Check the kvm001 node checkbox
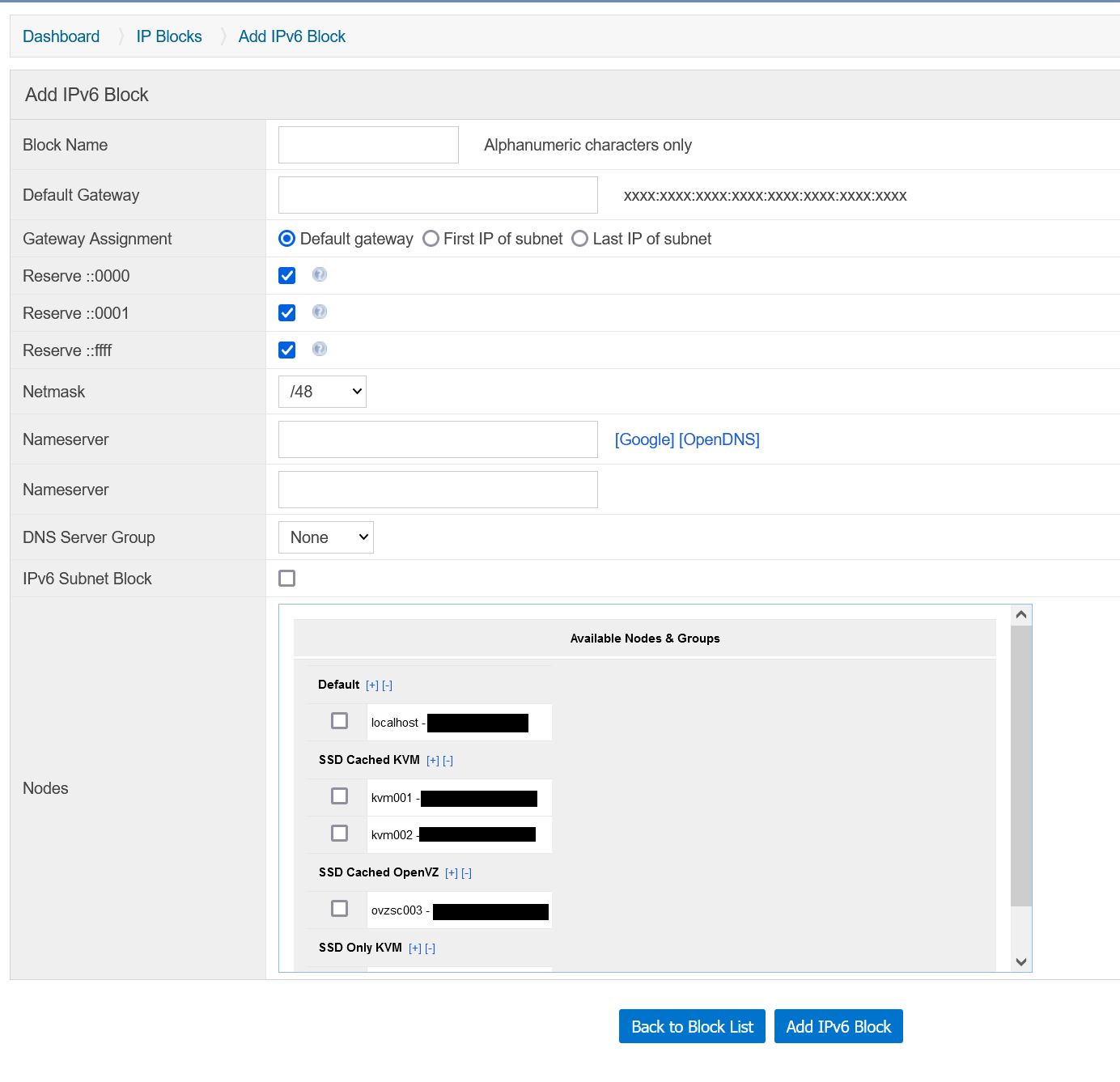This screenshot has height=1082, width=1120. [339, 796]
